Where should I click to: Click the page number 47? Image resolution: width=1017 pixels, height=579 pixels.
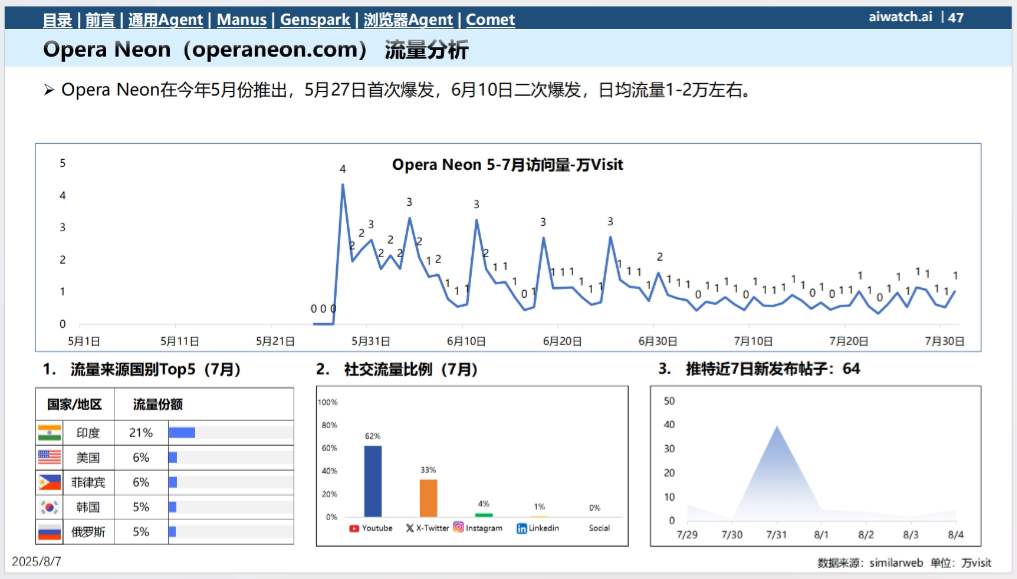(955, 18)
